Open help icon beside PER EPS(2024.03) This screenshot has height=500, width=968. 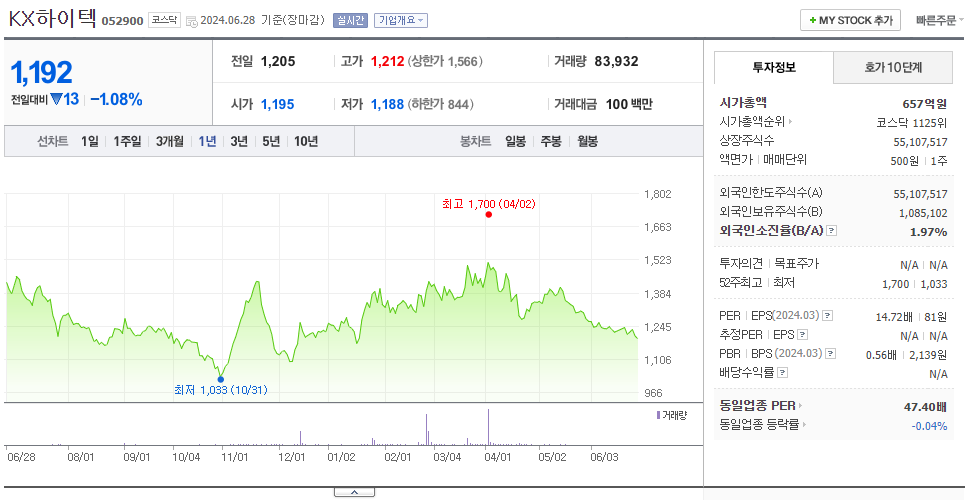pos(827,316)
